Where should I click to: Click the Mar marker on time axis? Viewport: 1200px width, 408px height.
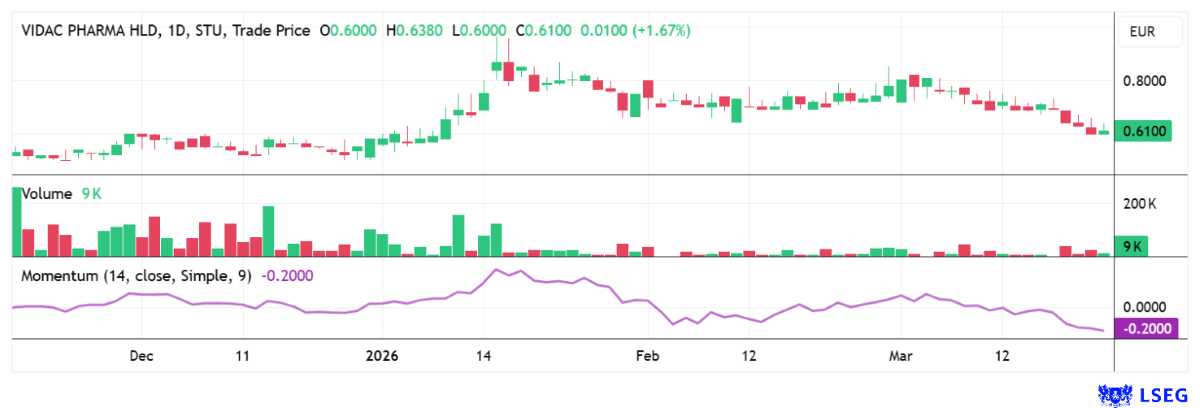(x=901, y=356)
